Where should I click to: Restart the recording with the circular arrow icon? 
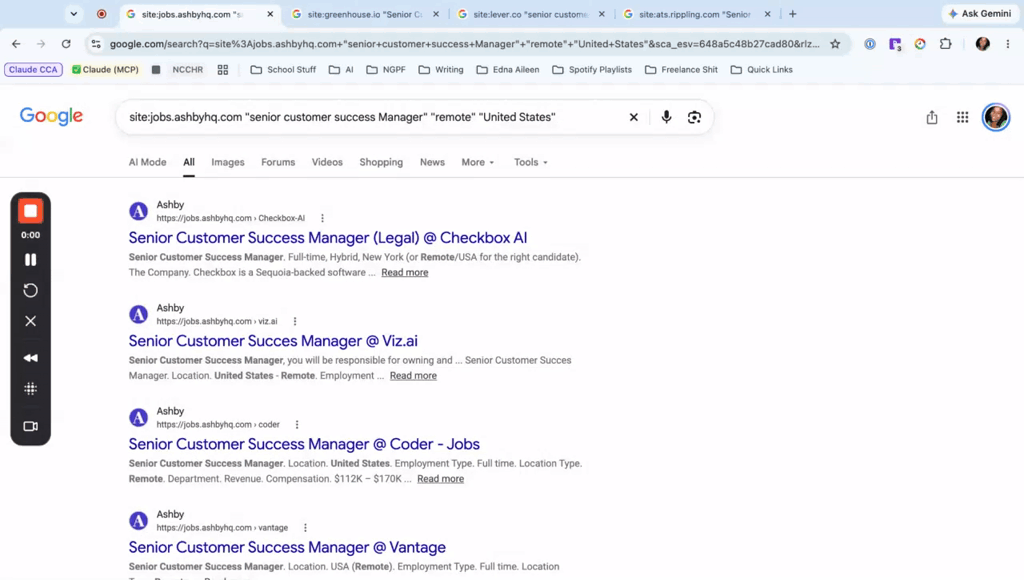[30, 290]
